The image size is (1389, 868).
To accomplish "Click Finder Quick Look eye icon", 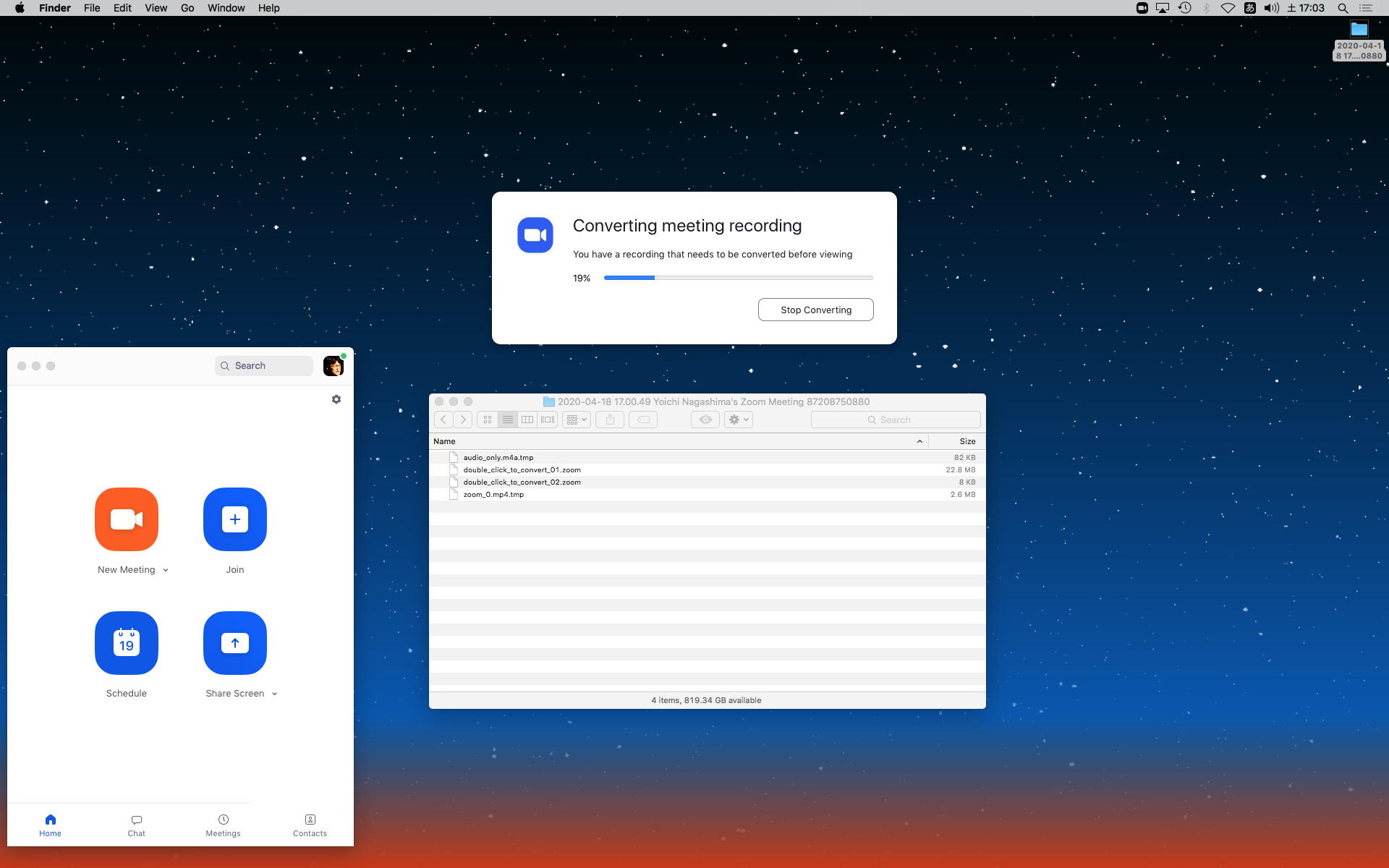I will tap(705, 420).
